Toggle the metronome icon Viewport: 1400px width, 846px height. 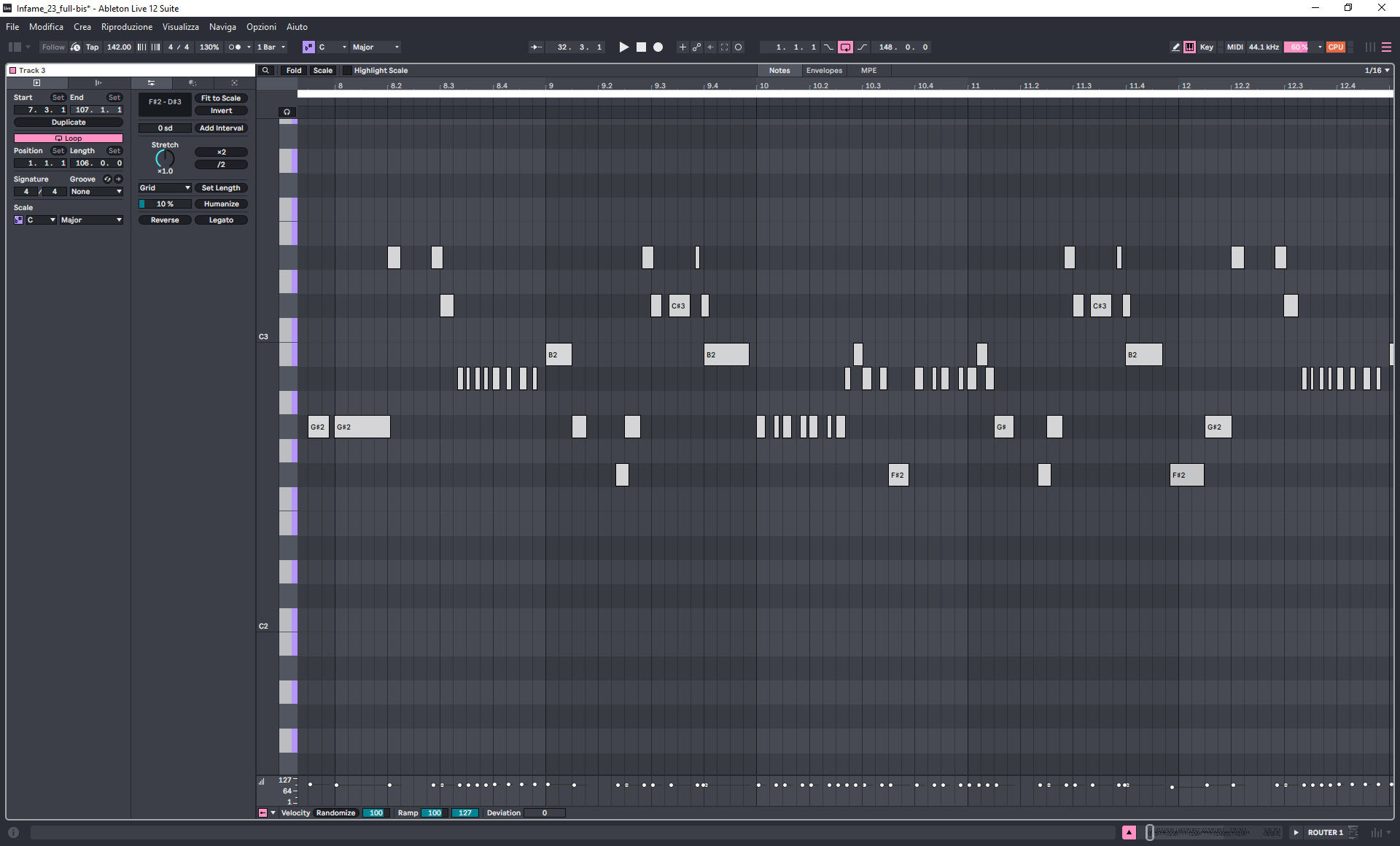(235, 47)
